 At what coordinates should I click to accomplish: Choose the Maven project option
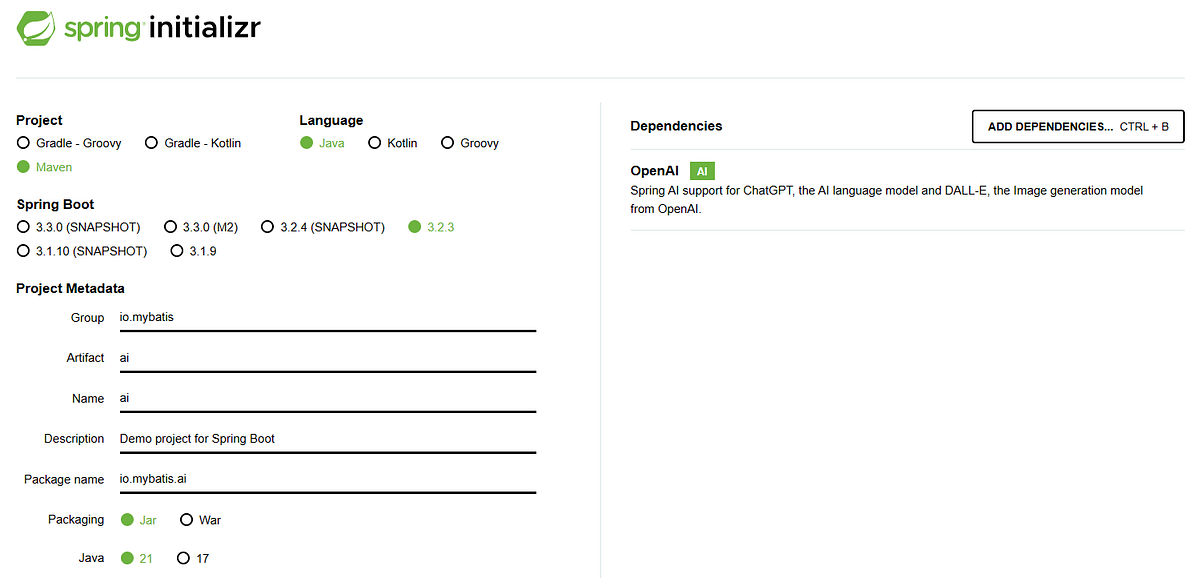click(x=45, y=167)
